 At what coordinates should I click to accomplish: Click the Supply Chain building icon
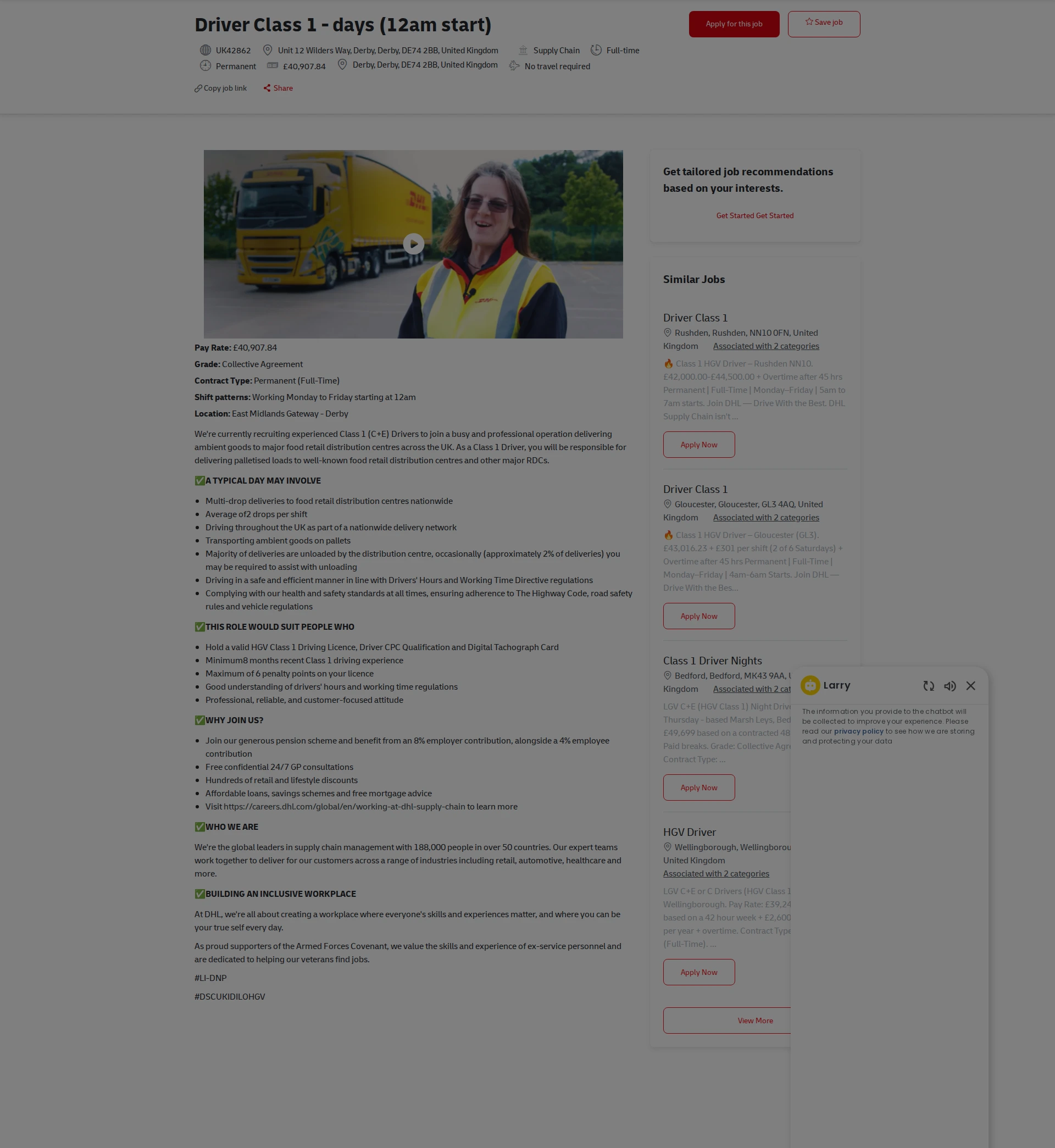(523, 50)
